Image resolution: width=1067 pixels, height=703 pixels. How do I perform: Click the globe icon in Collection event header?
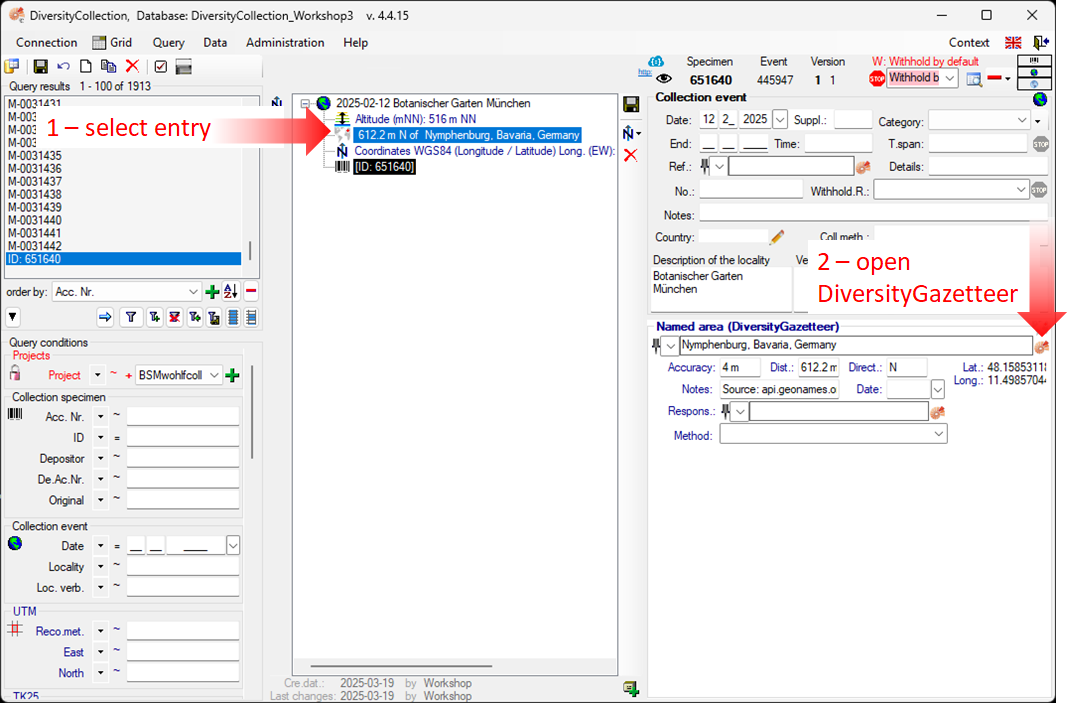pyautogui.click(x=1040, y=99)
